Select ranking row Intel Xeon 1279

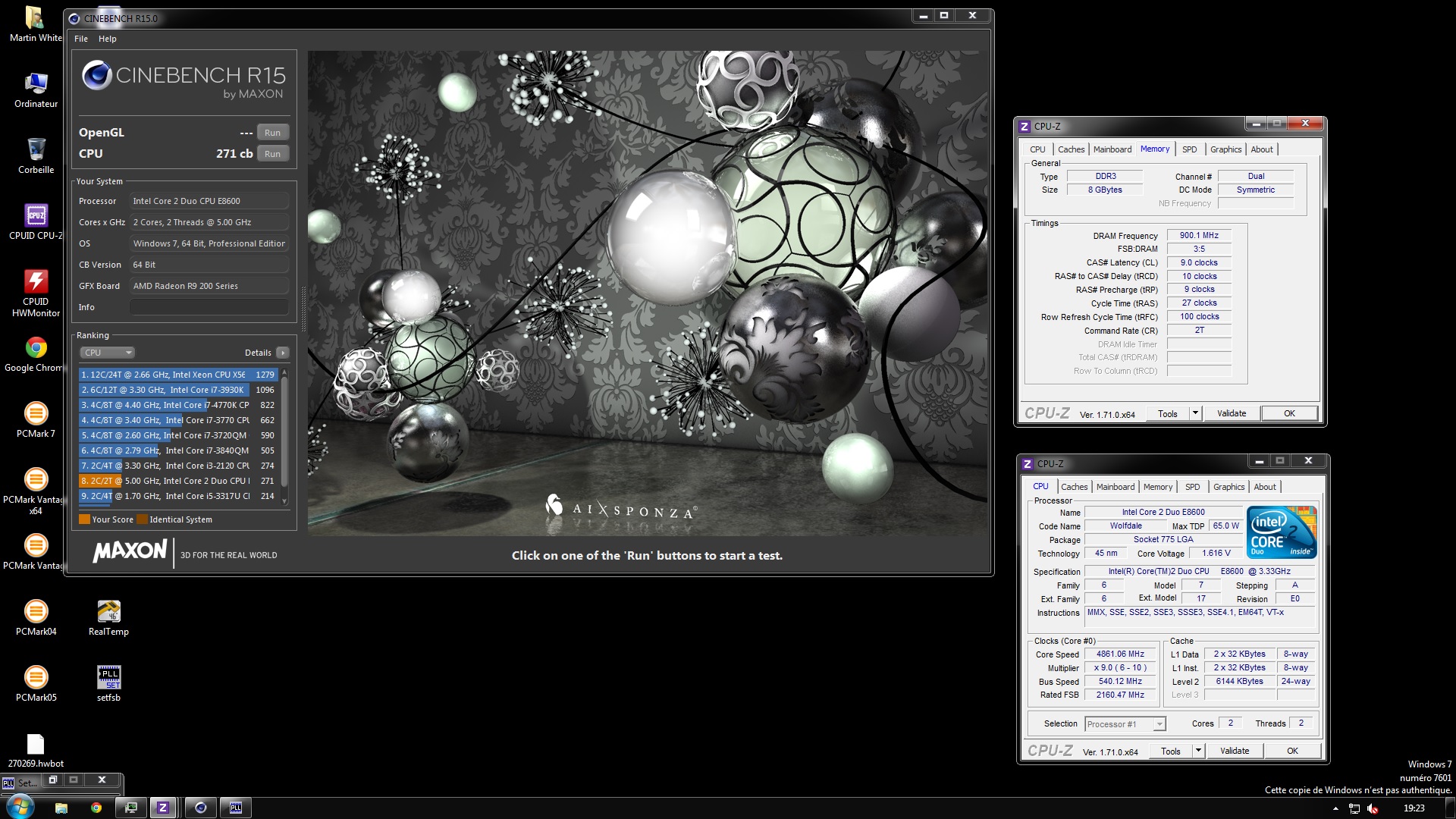pyautogui.click(x=178, y=375)
